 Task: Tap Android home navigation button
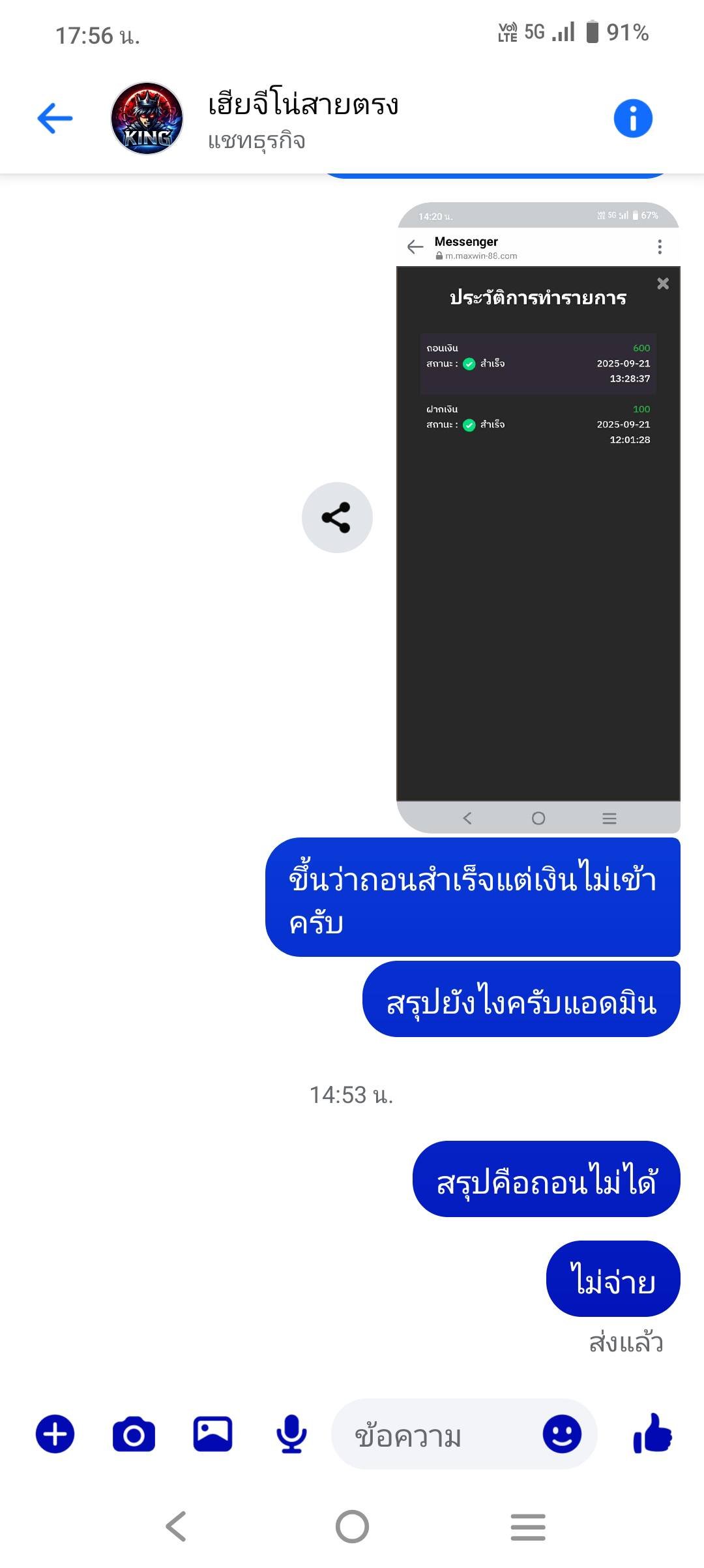pyautogui.click(x=352, y=1526)
